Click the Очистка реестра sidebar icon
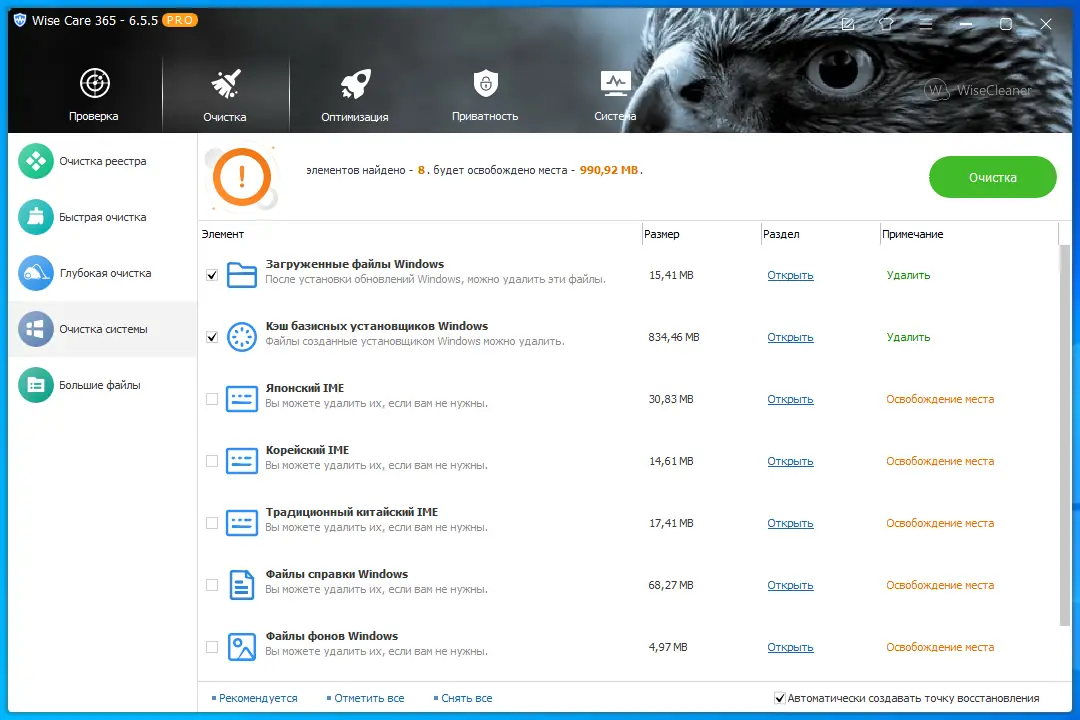1080x720 pixels. tap(36, 161)
